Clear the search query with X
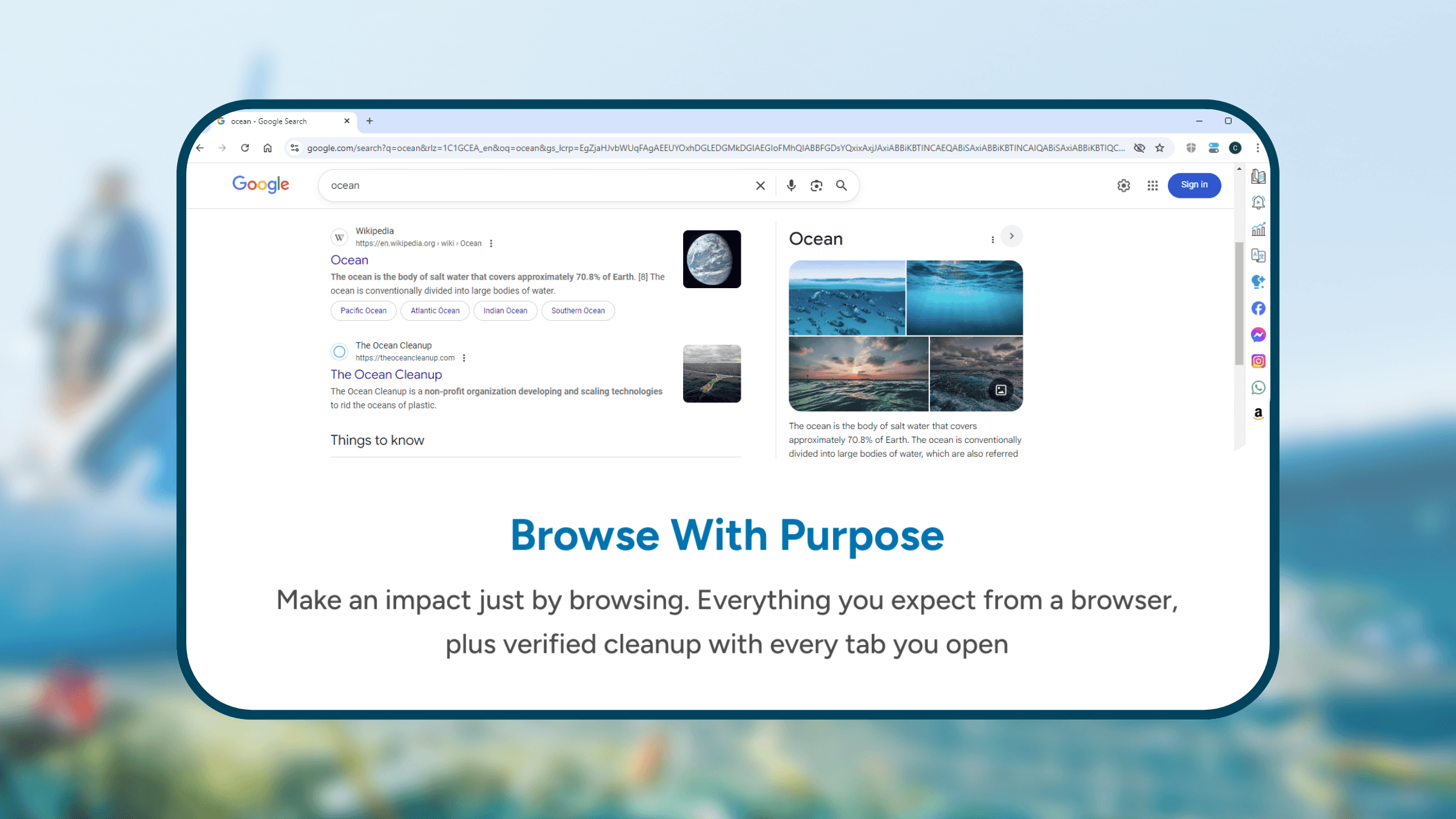 point(760,186)
